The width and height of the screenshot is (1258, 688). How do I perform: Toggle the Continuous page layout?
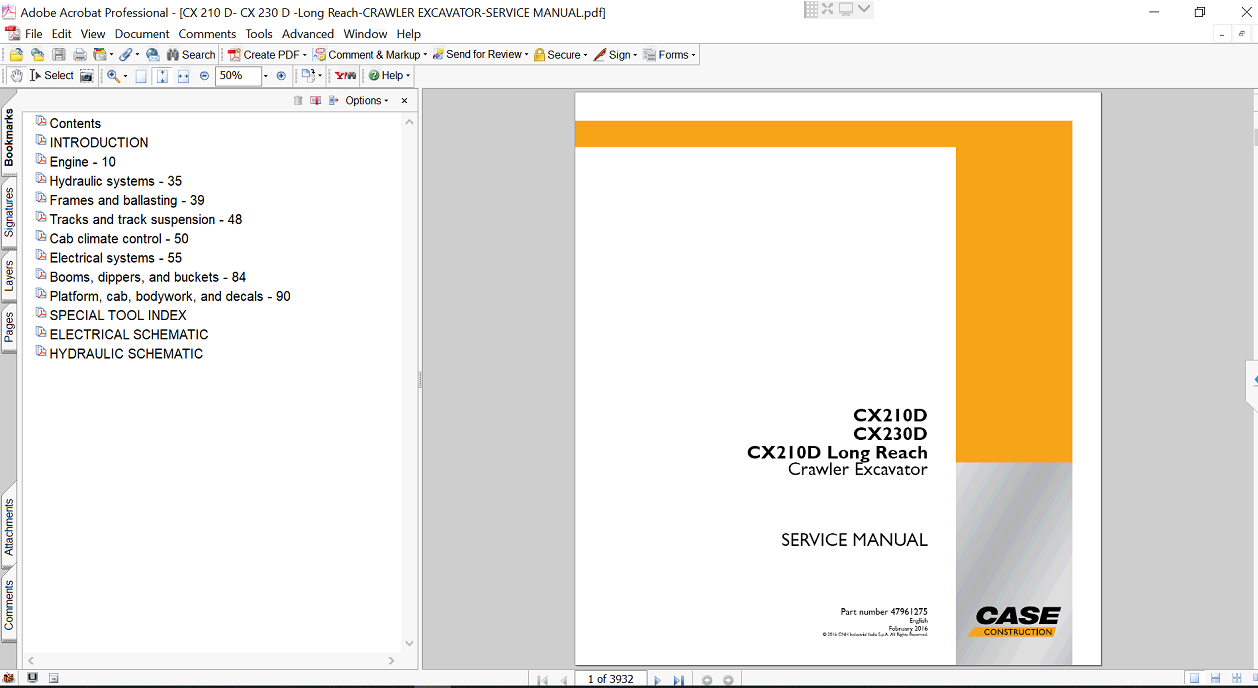(x=1214, y=679)
